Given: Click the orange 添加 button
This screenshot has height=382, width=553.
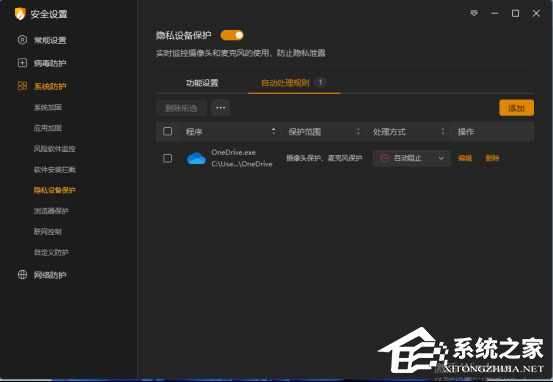Looking at the screenshot, I should pyautogui.click(x=516, y=108).
